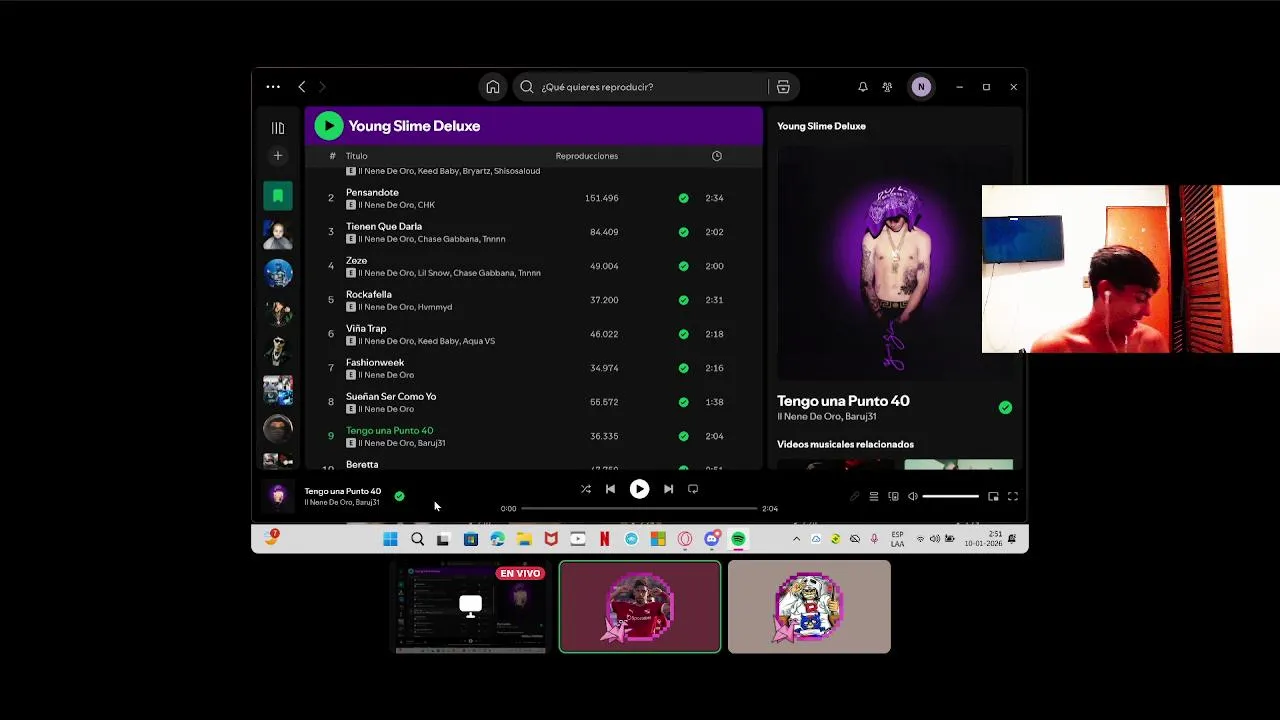The width and height of the screenshot is (1280, 720).
Task: Open Spotify icon on the taskbar
Action: (738, 539)
